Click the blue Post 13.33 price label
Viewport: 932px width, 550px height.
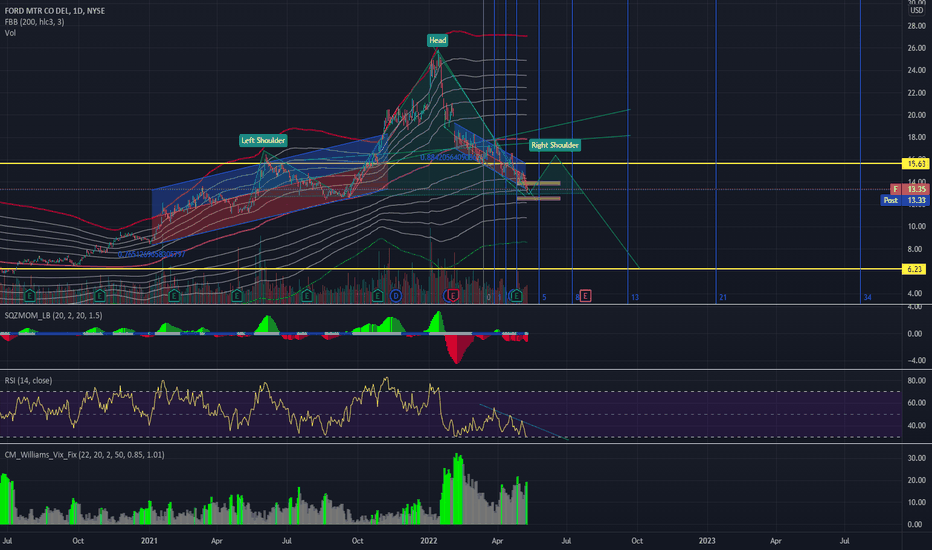905,200
